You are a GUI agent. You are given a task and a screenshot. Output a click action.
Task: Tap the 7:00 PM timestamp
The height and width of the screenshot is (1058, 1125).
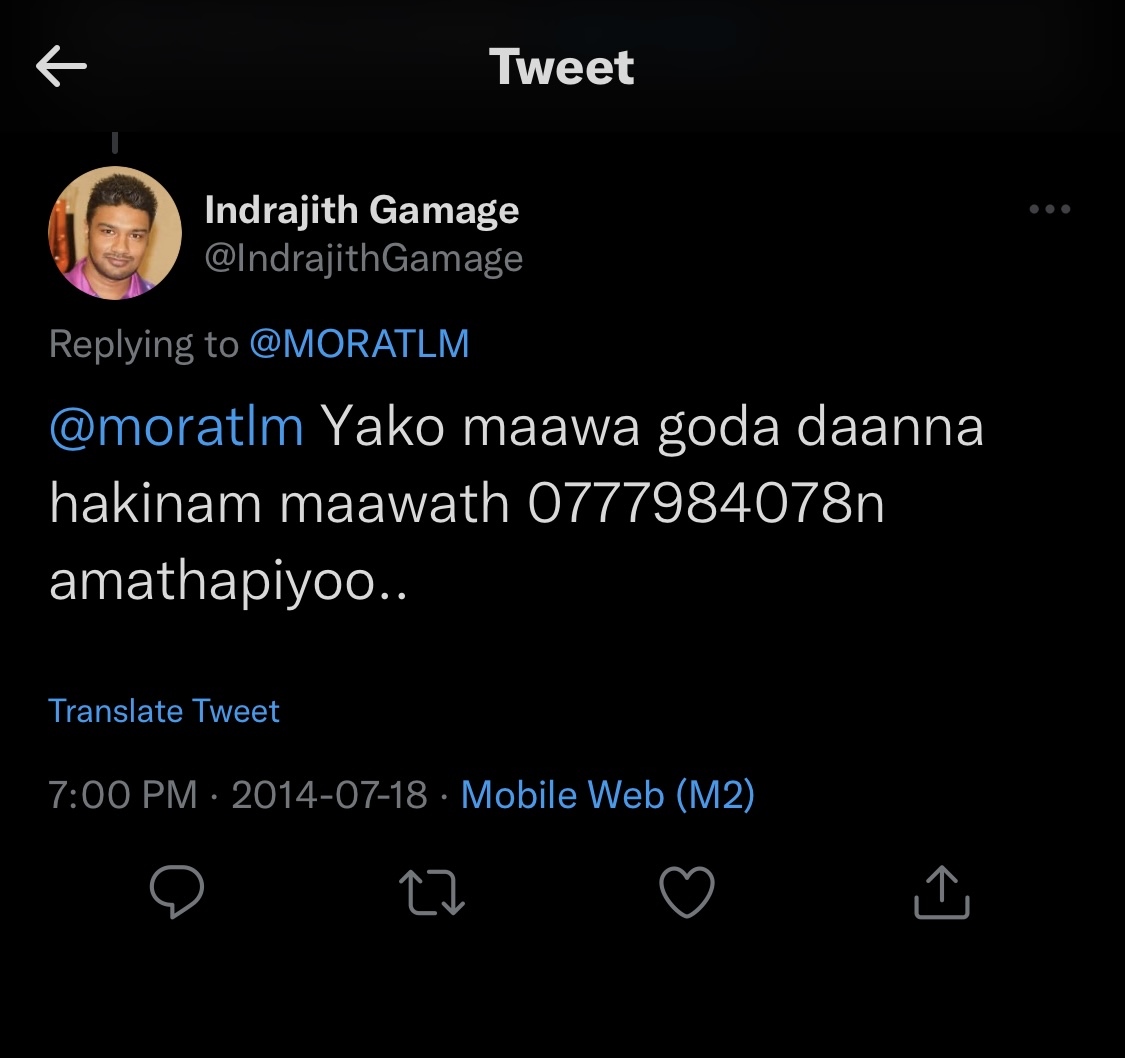(123, 795)
